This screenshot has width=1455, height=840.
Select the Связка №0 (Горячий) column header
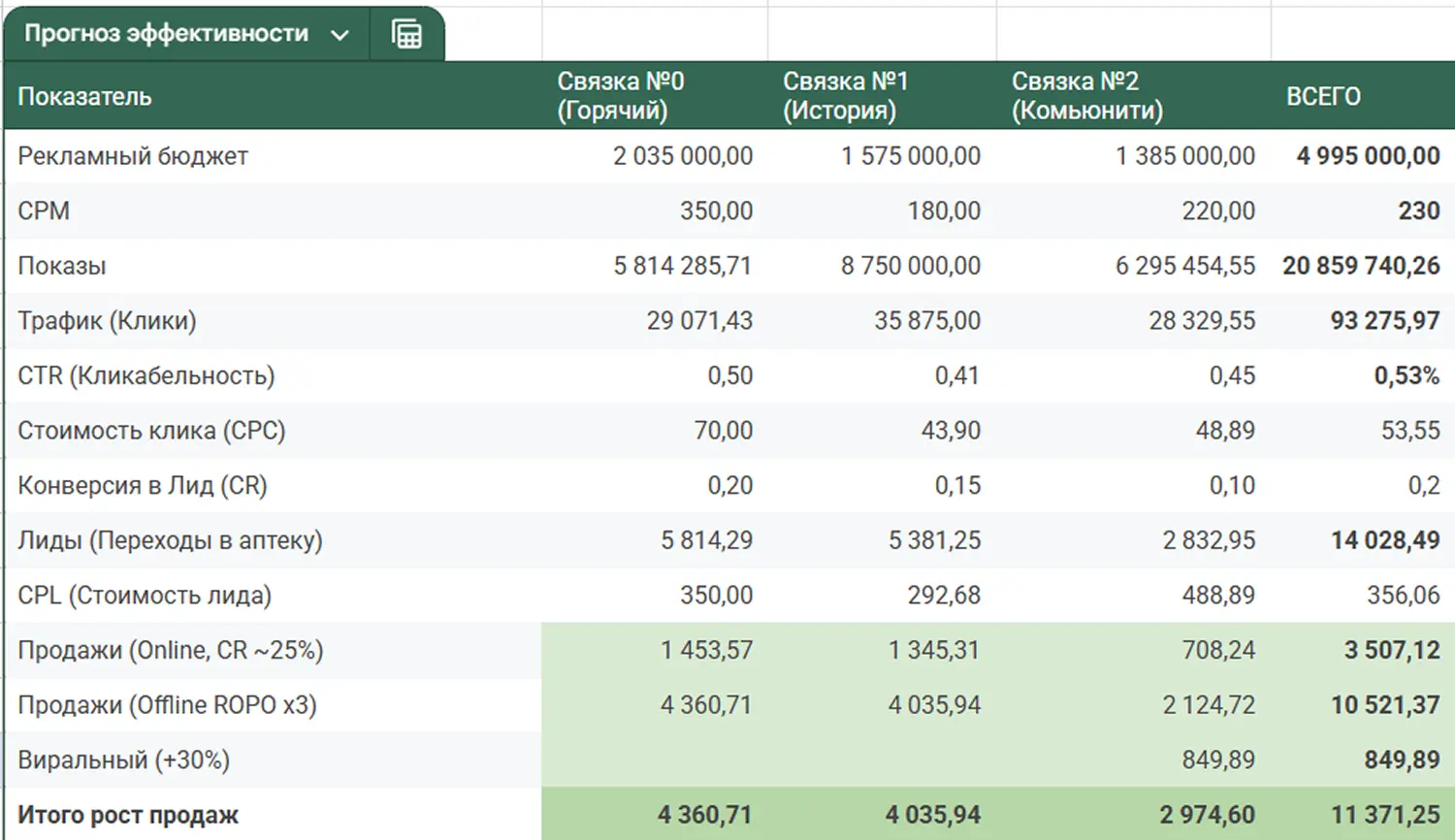coord(621,96)
